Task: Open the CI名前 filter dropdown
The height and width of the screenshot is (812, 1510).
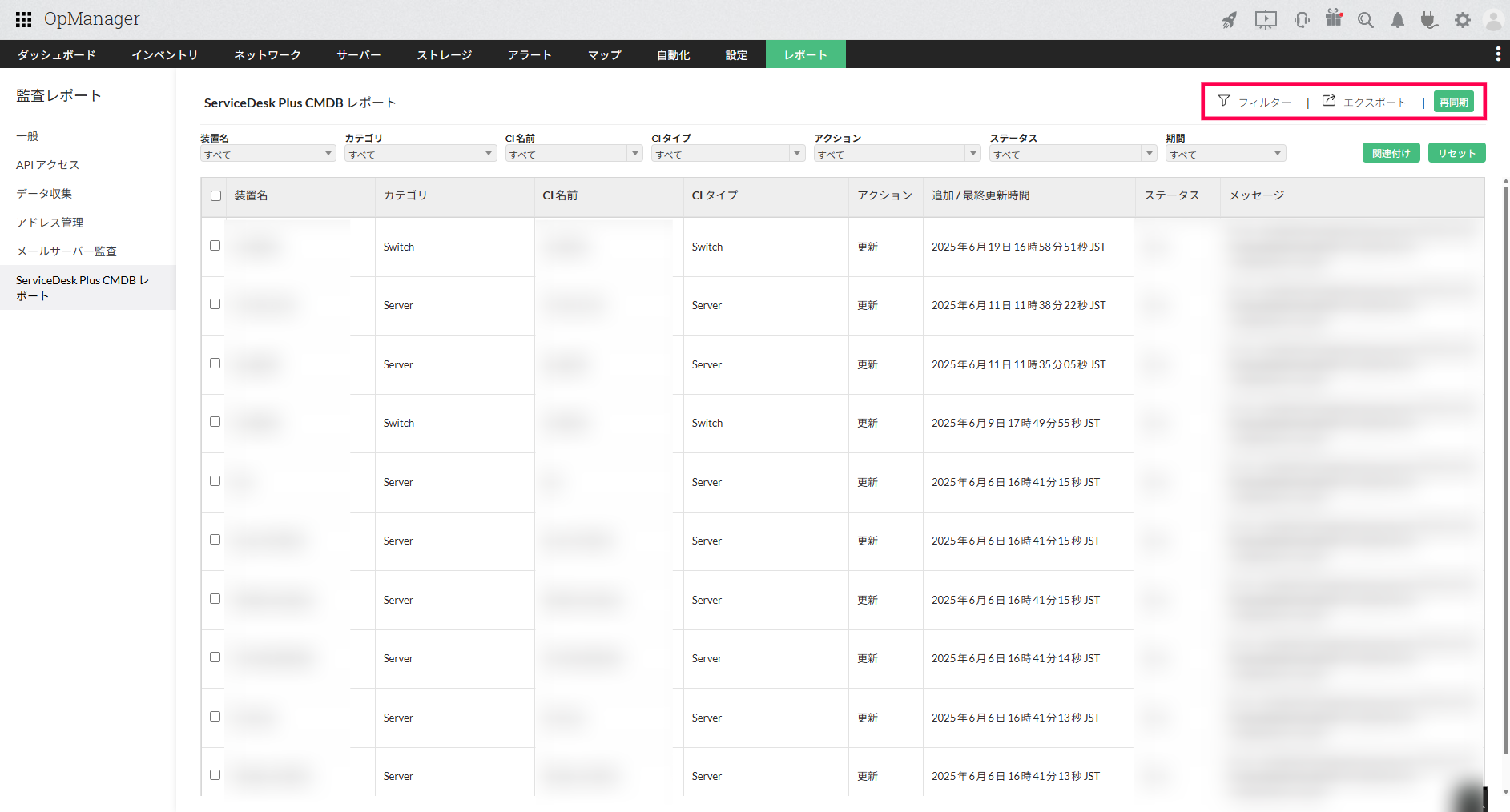Action: coord(574,154)
